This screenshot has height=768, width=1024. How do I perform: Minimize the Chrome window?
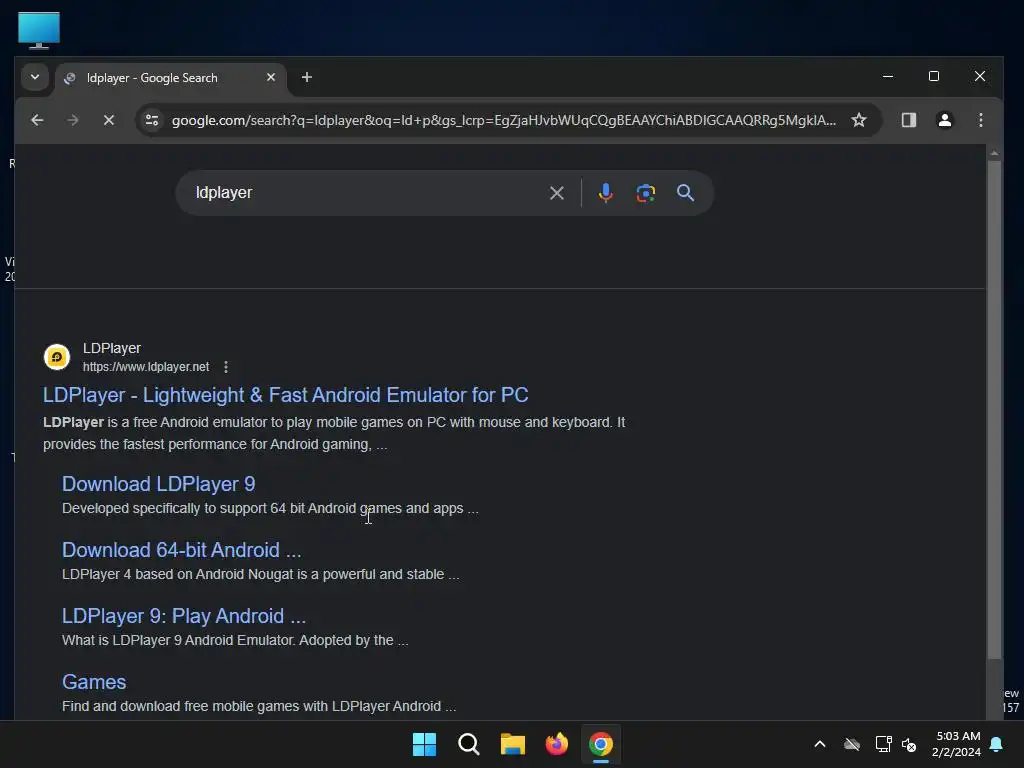click(x=888, y=76)
